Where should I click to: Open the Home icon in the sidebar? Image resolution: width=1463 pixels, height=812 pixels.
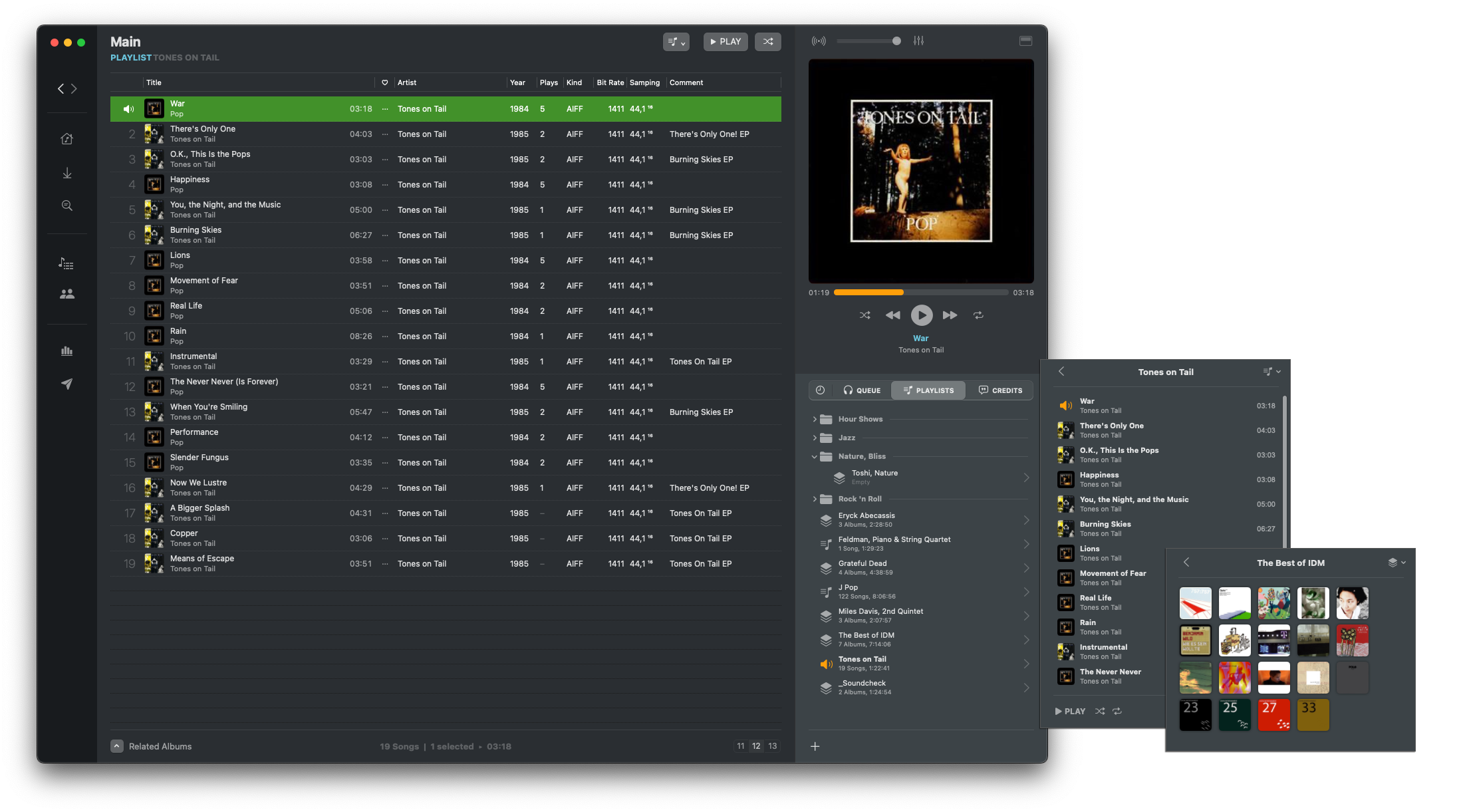point(66,139)
